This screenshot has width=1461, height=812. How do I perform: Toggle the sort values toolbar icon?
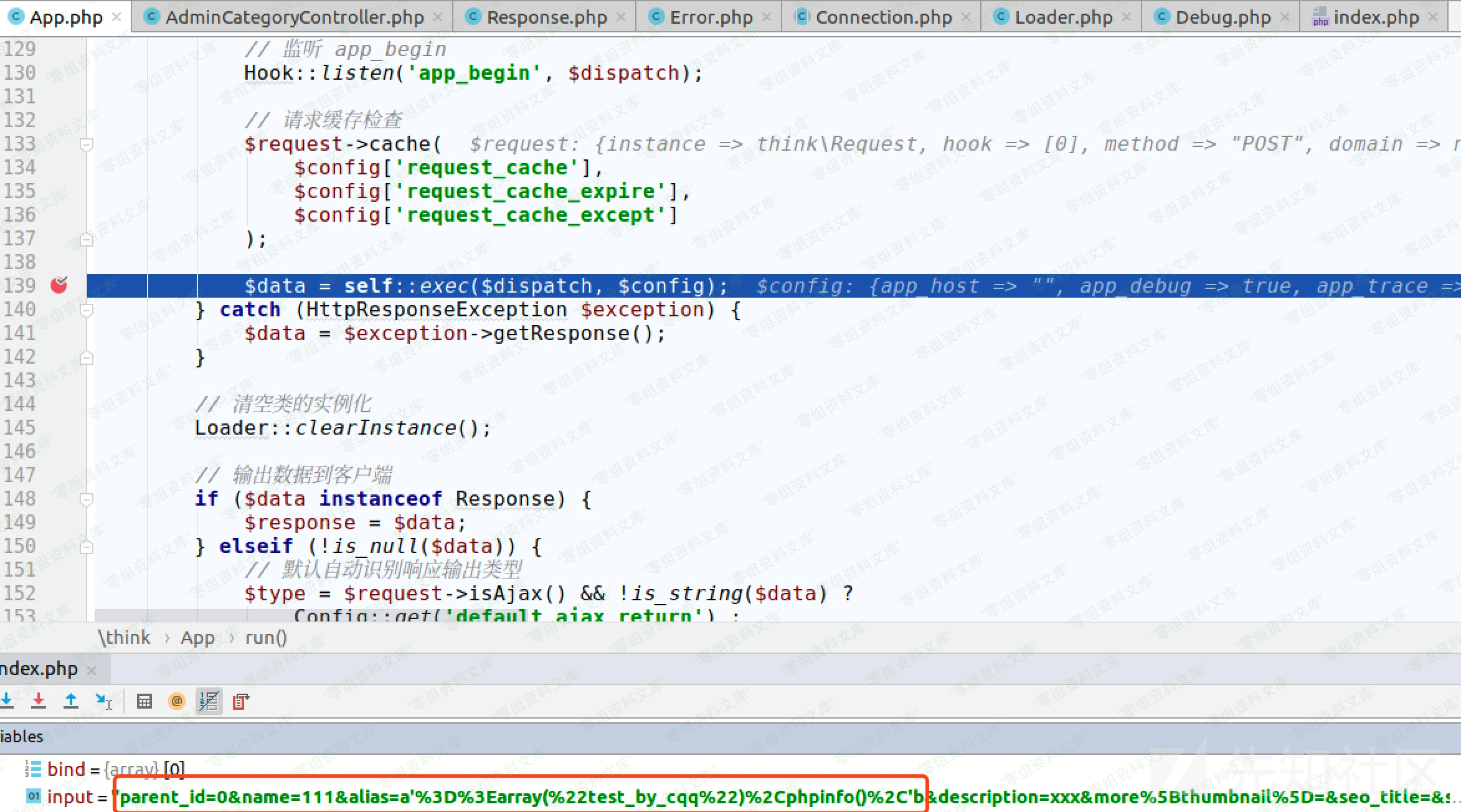point(209,702)
